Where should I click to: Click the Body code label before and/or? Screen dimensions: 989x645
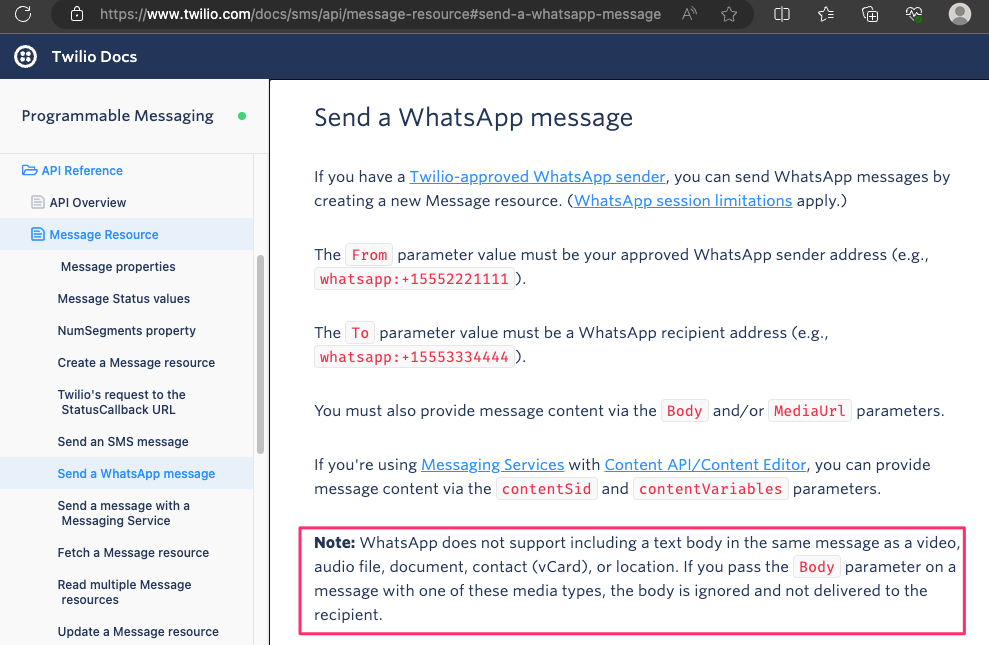pyautogui.click(x=684, y=411)
